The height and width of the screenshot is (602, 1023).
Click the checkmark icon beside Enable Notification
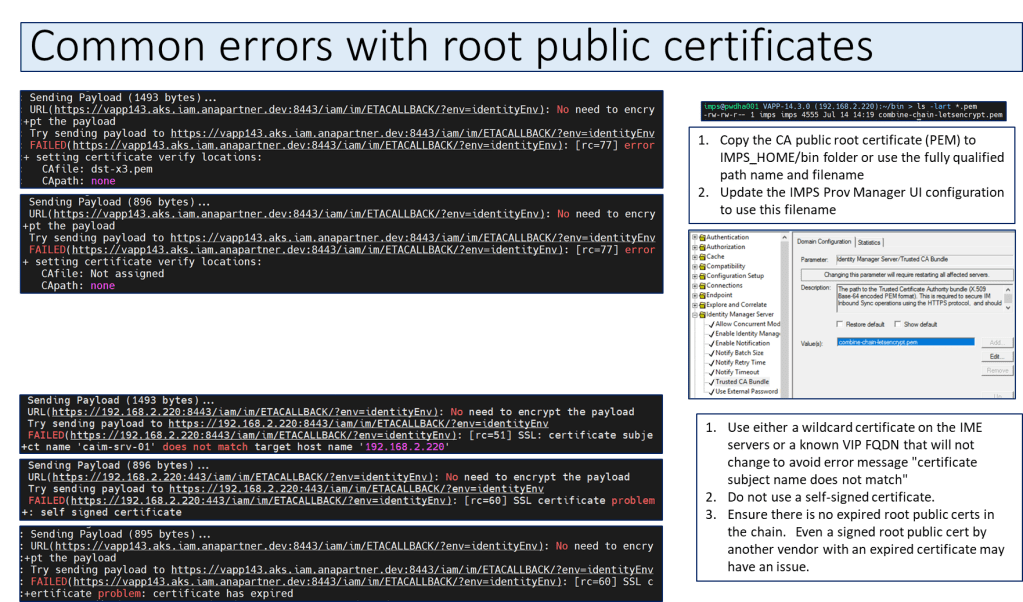pos(711,343)
